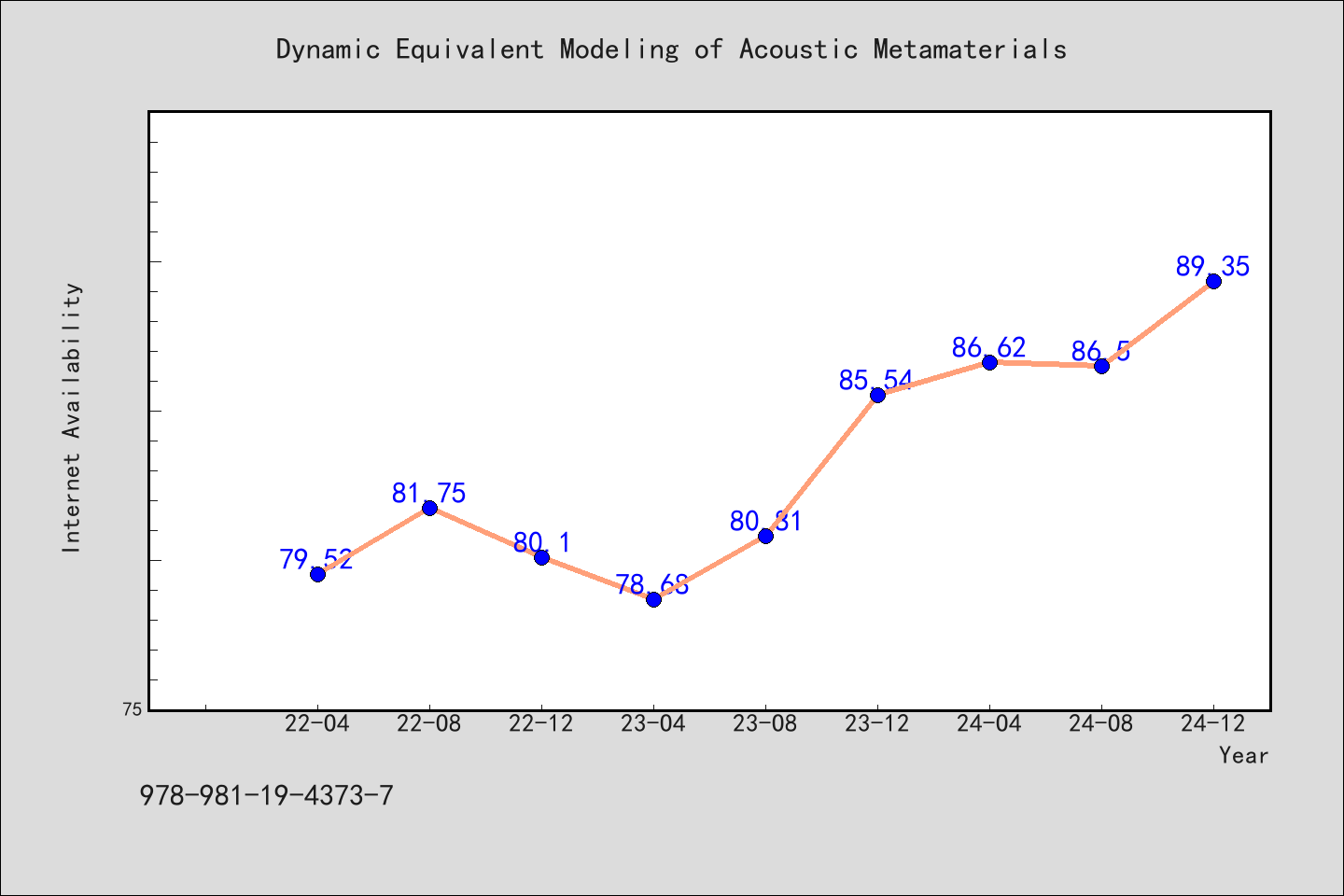The image size is (1344, 896).
Task: Click the data point labeled 80.81
Action: coord(765,536)
